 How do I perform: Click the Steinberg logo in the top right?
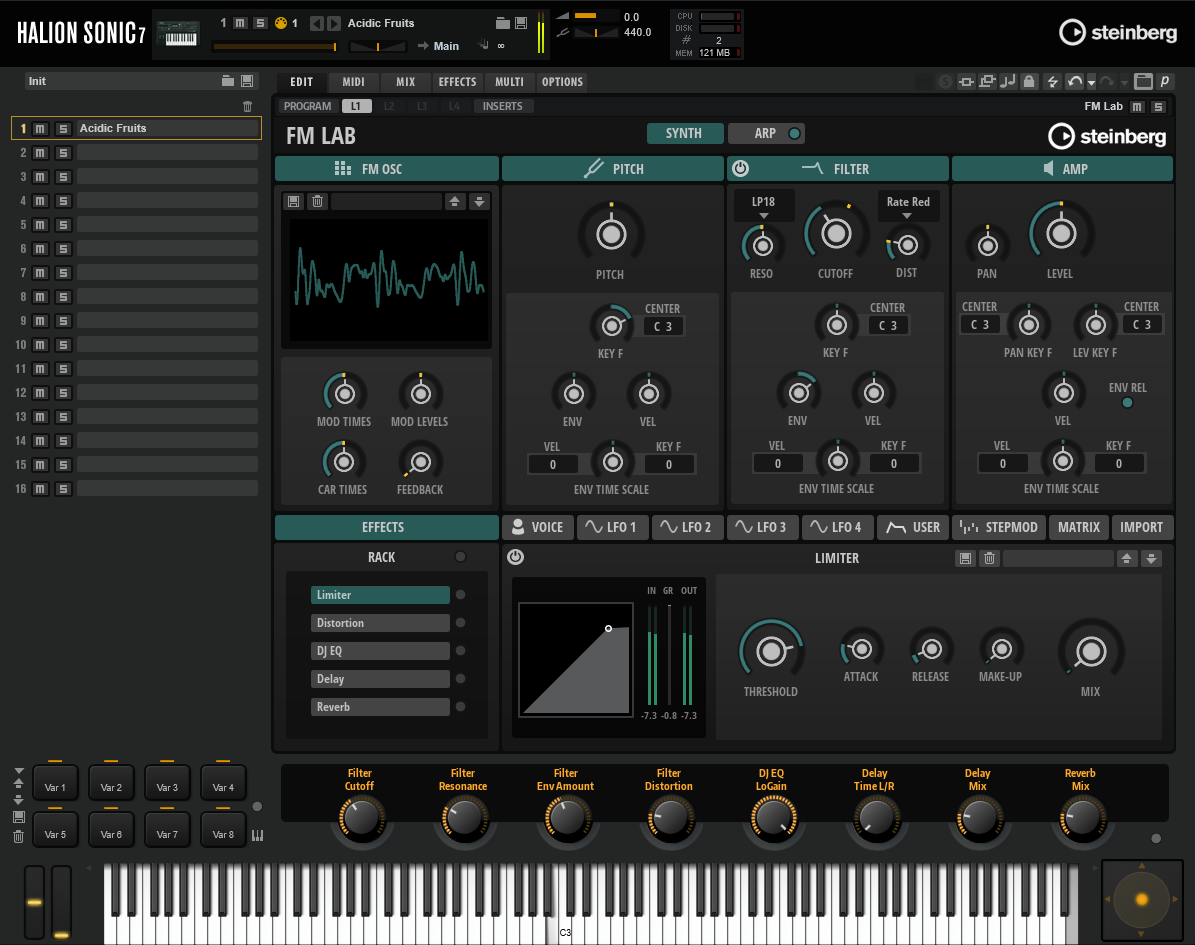click(1118, 32)
